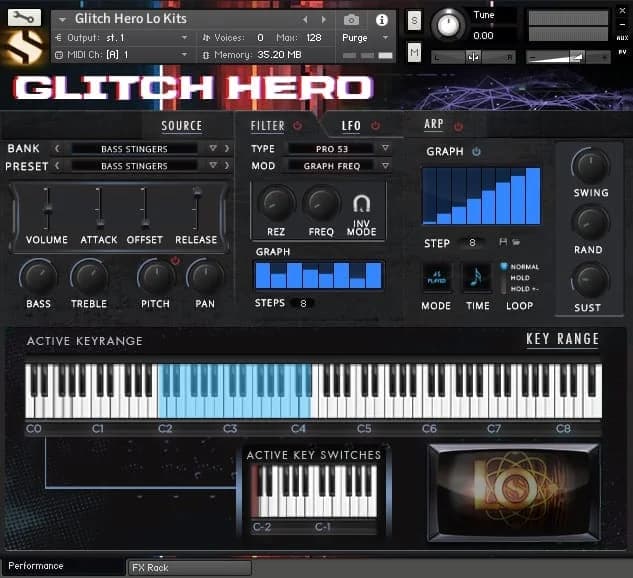Click the output volume slider

pos(568,57)
